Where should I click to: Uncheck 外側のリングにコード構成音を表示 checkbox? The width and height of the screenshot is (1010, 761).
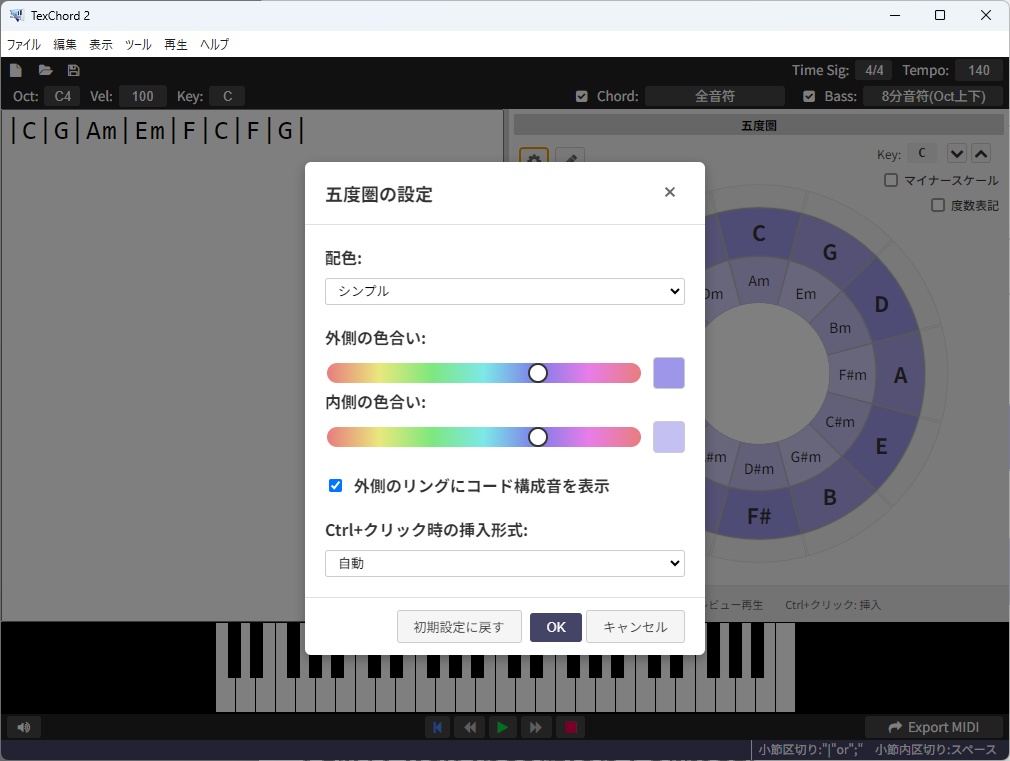click(336, 486)
